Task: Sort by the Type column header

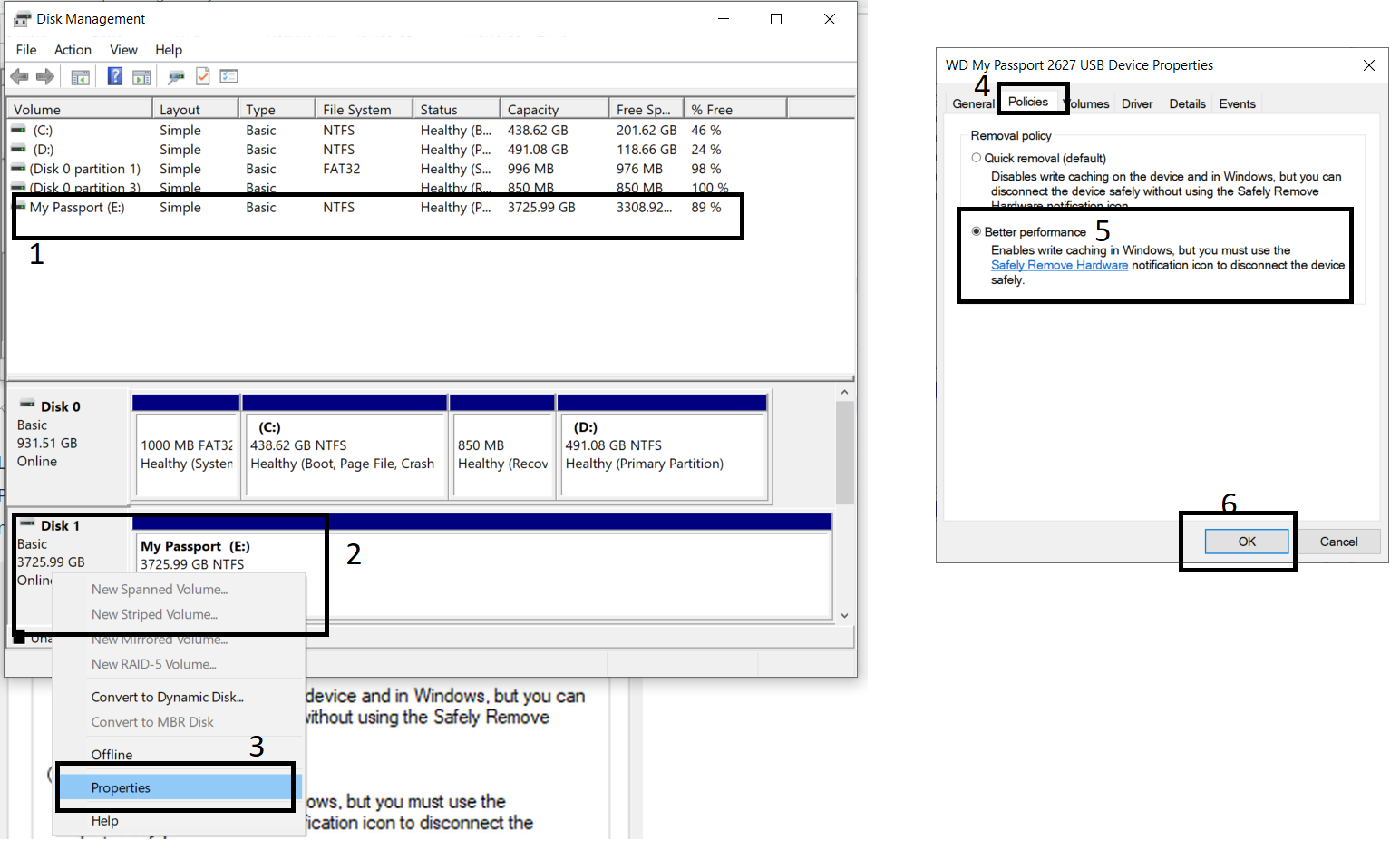Action: 277,109
